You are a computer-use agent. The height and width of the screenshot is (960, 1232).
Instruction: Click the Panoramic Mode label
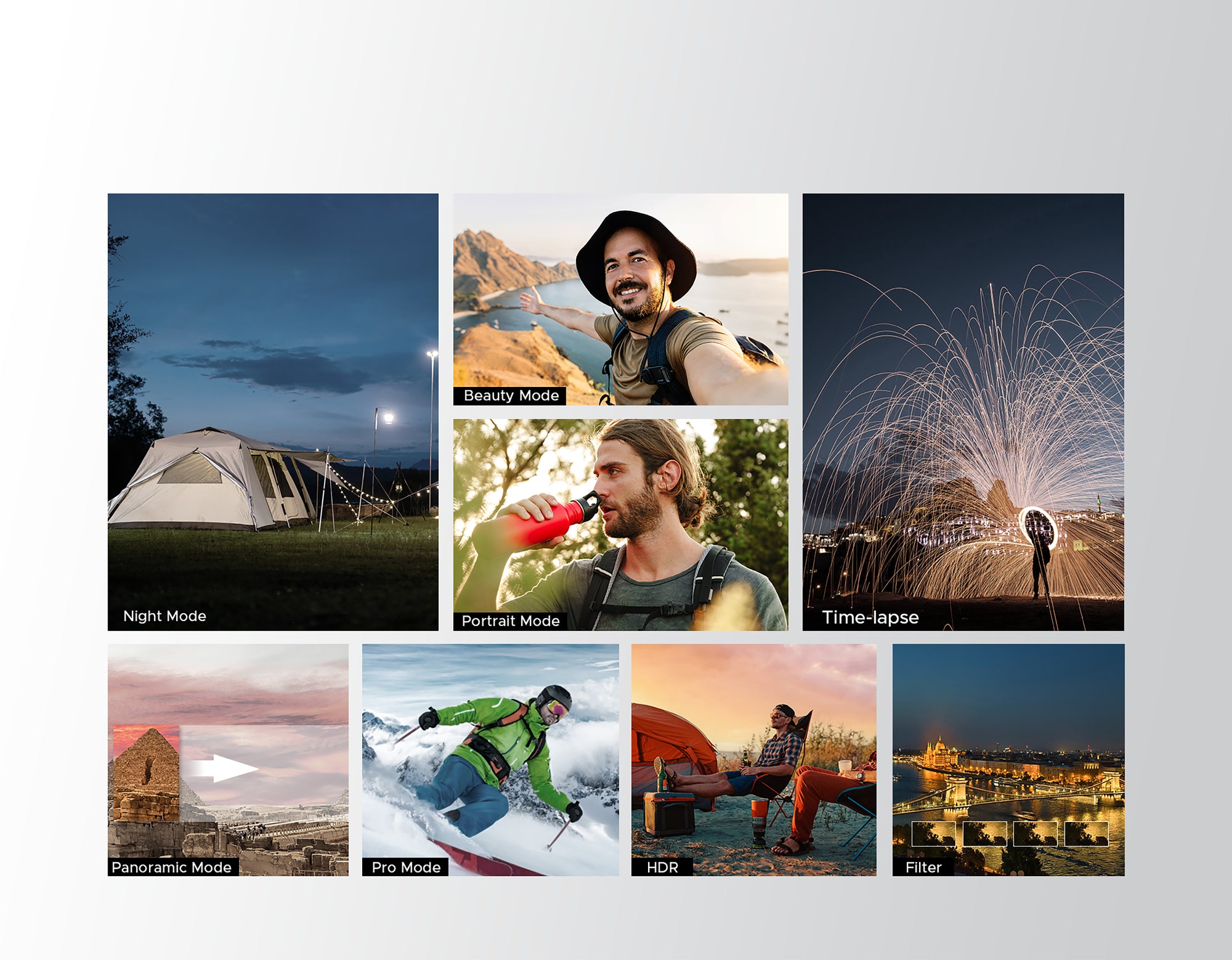[x=172, y=868]
